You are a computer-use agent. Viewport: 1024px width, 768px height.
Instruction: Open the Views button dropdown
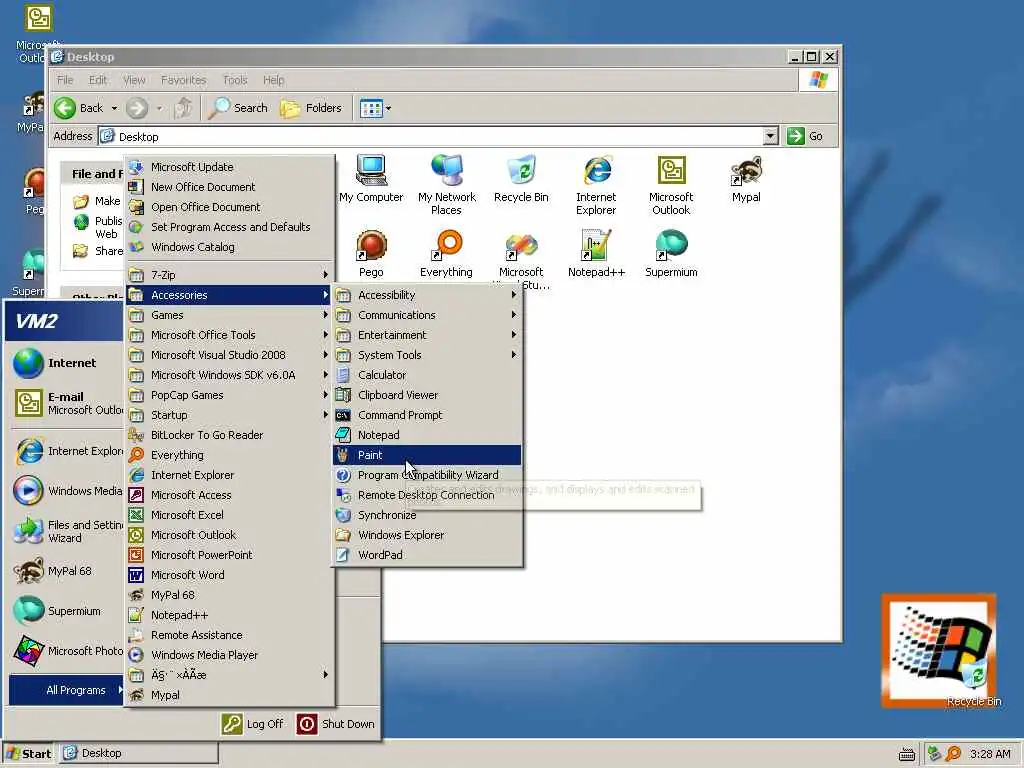389,108
